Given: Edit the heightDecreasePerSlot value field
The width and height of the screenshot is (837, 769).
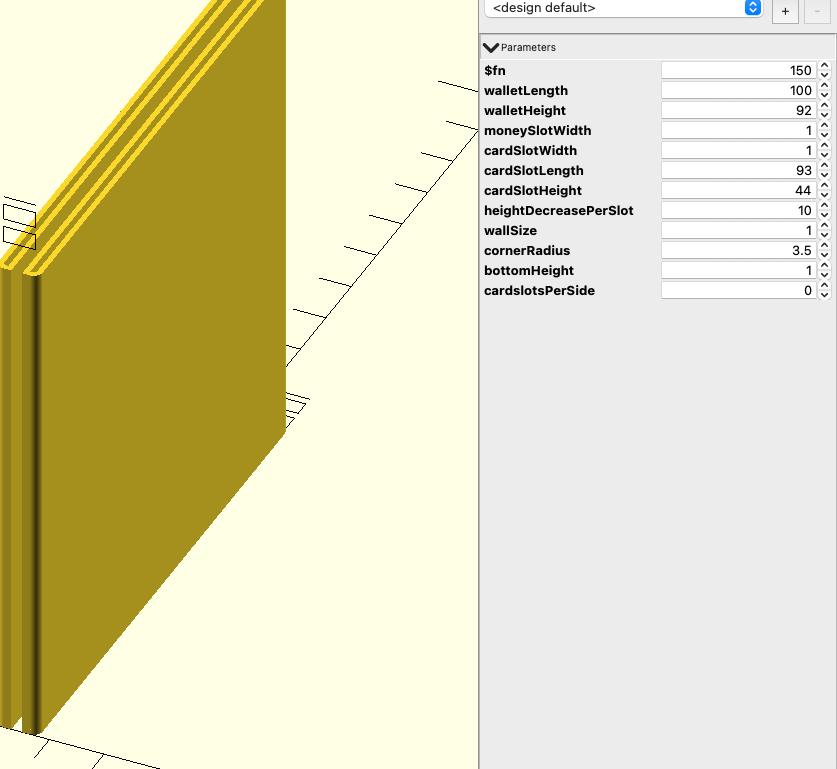Looking at the screenshot, I should [739, 210].
